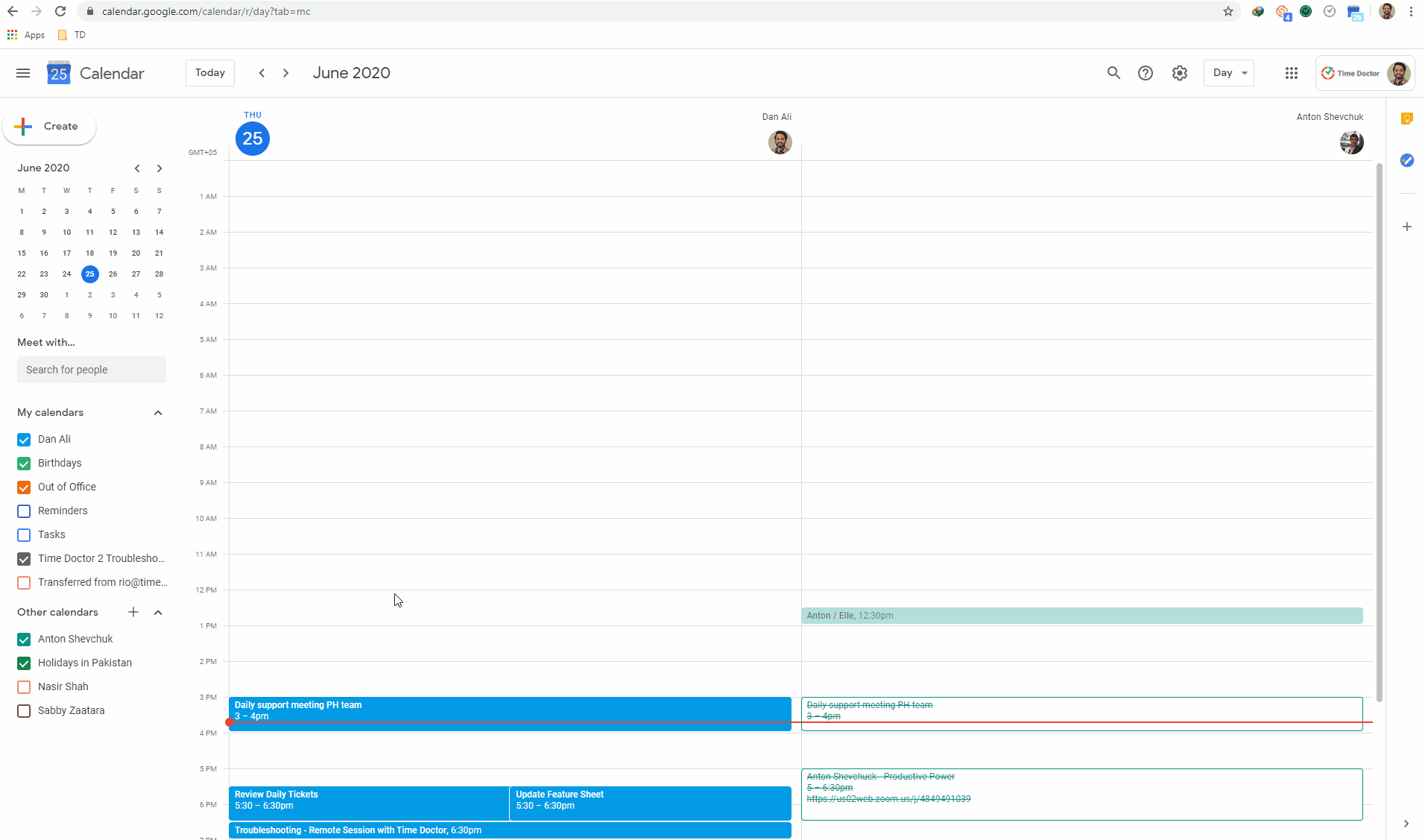This screenshot has width=1425, height=840.
Task: Open the Google apps grid
Action: [x=1292, y=73]
